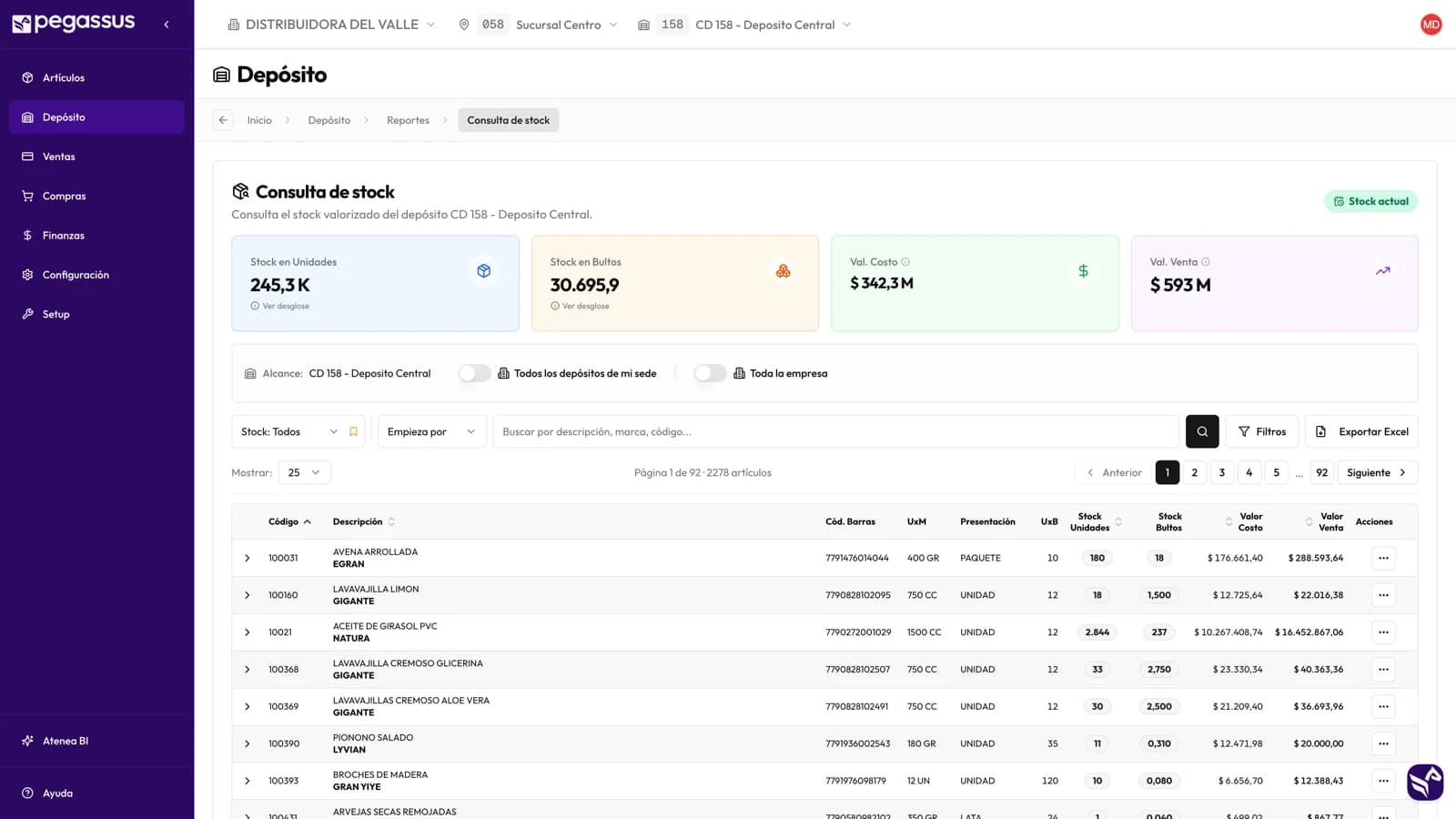Open actions menu for AVENA ARROLLADA row
1456x819 pixels.
[1383, 558]
